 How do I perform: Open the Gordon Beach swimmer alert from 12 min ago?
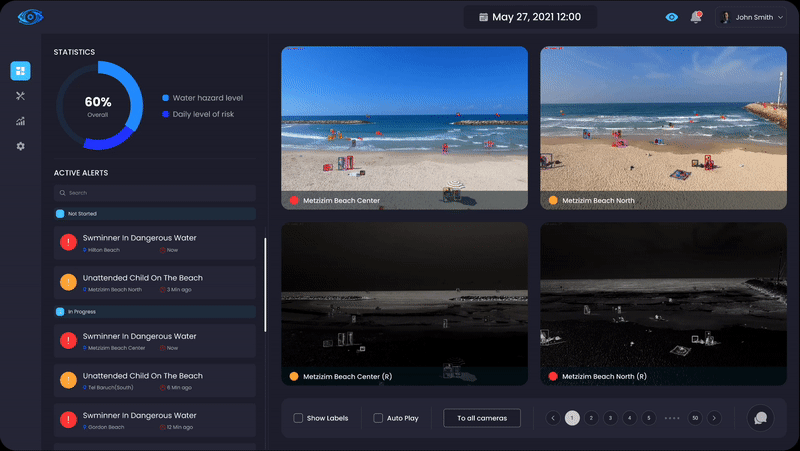pyautogui.click(x=155, y=420)
